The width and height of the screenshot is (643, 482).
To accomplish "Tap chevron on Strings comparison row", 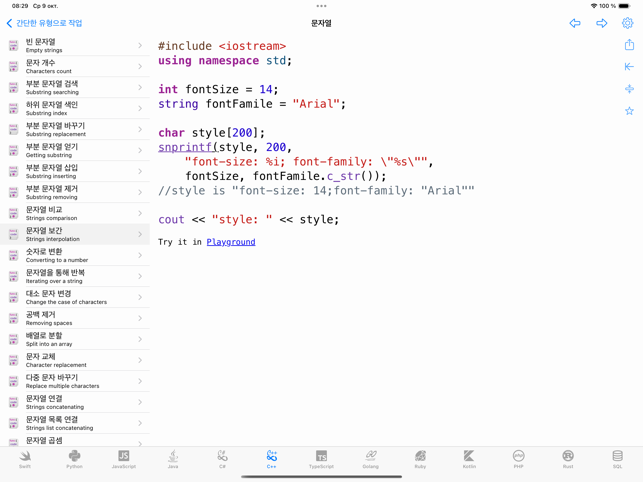I will 140,213.
